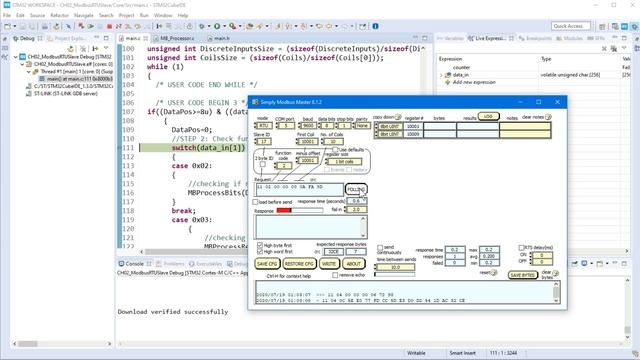Click the bug Debug launch icon

[x=202, y=26]
